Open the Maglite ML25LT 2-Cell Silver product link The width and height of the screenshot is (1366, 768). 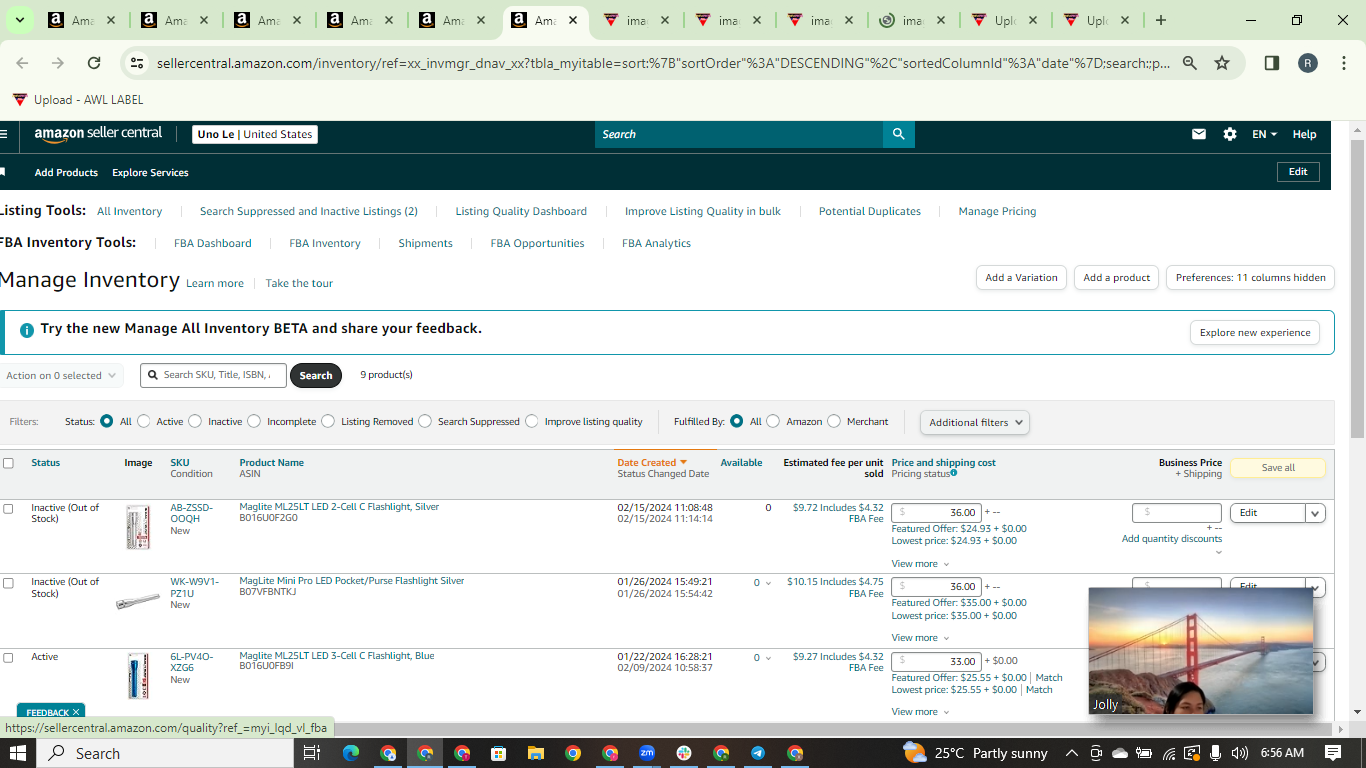coord(339,507)
